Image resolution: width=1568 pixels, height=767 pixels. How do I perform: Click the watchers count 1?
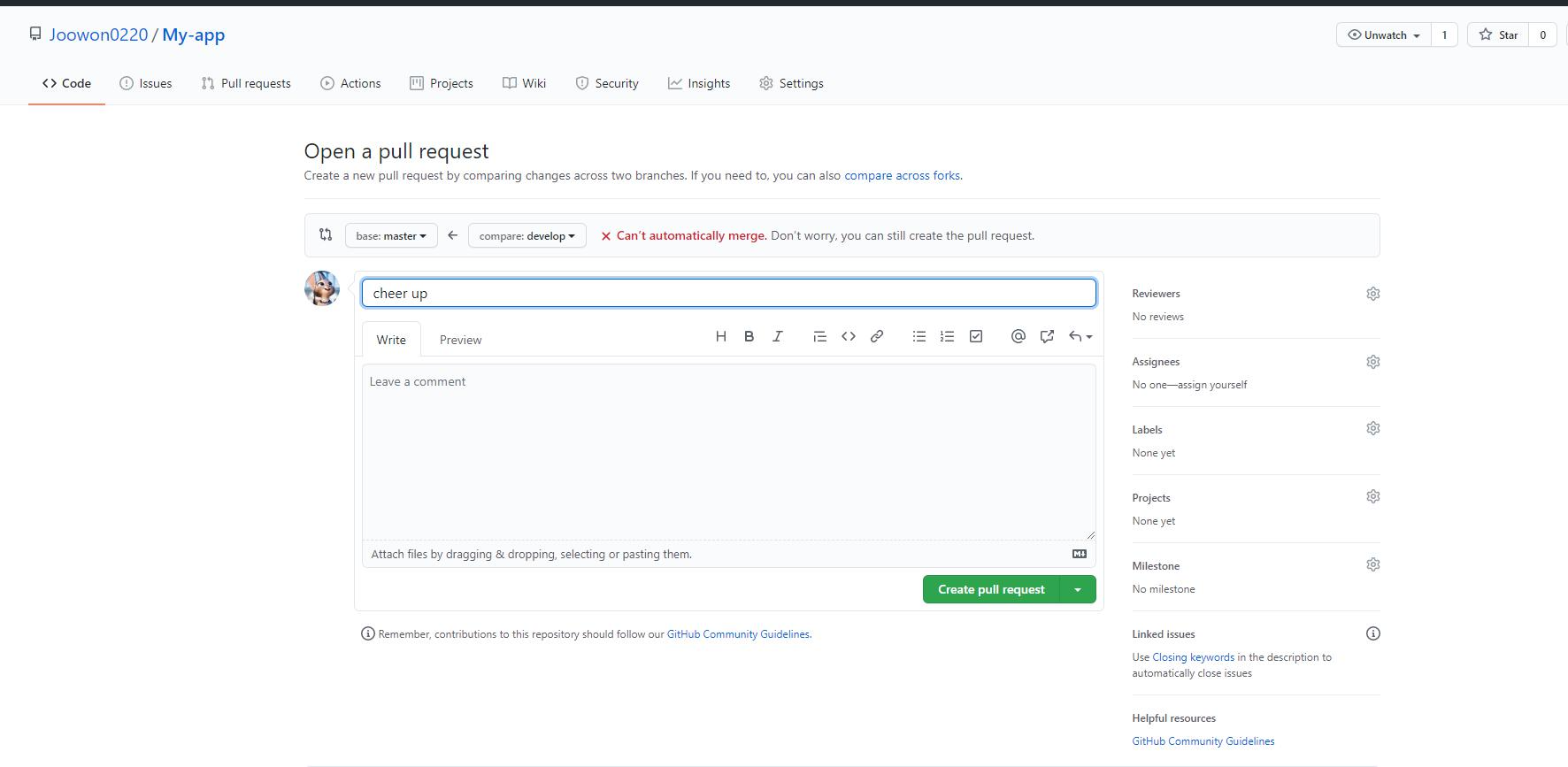pyautogui.click(x=1444, y=35)
